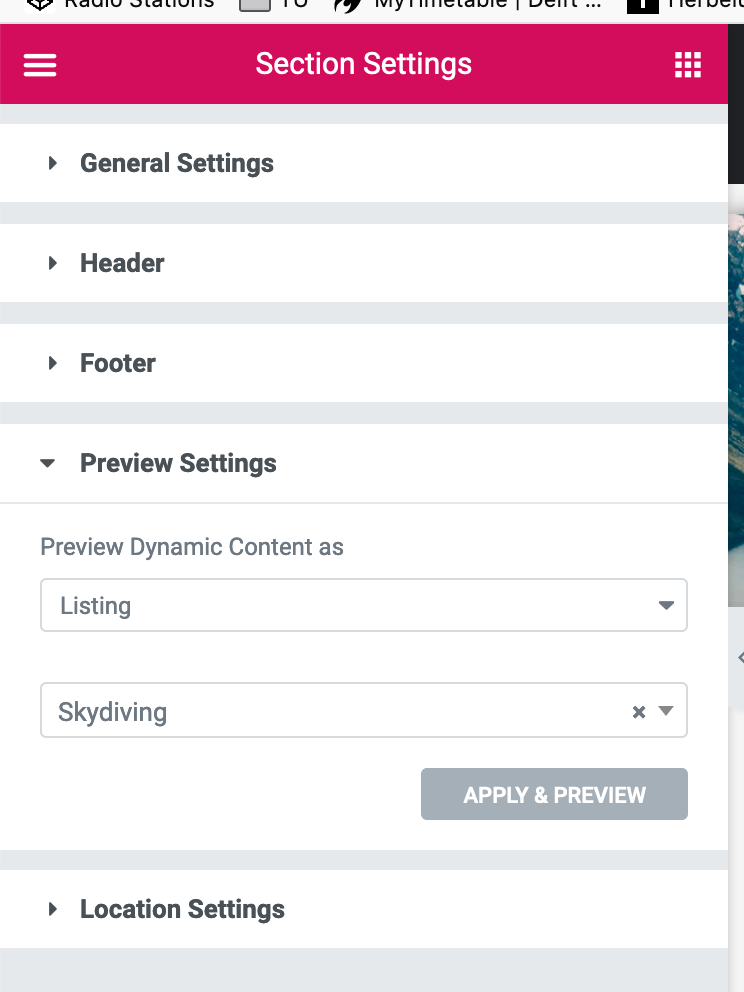
Task: Open the hamburger menu in the panel header
Action: pyautogui.click(x=40, y=65)
